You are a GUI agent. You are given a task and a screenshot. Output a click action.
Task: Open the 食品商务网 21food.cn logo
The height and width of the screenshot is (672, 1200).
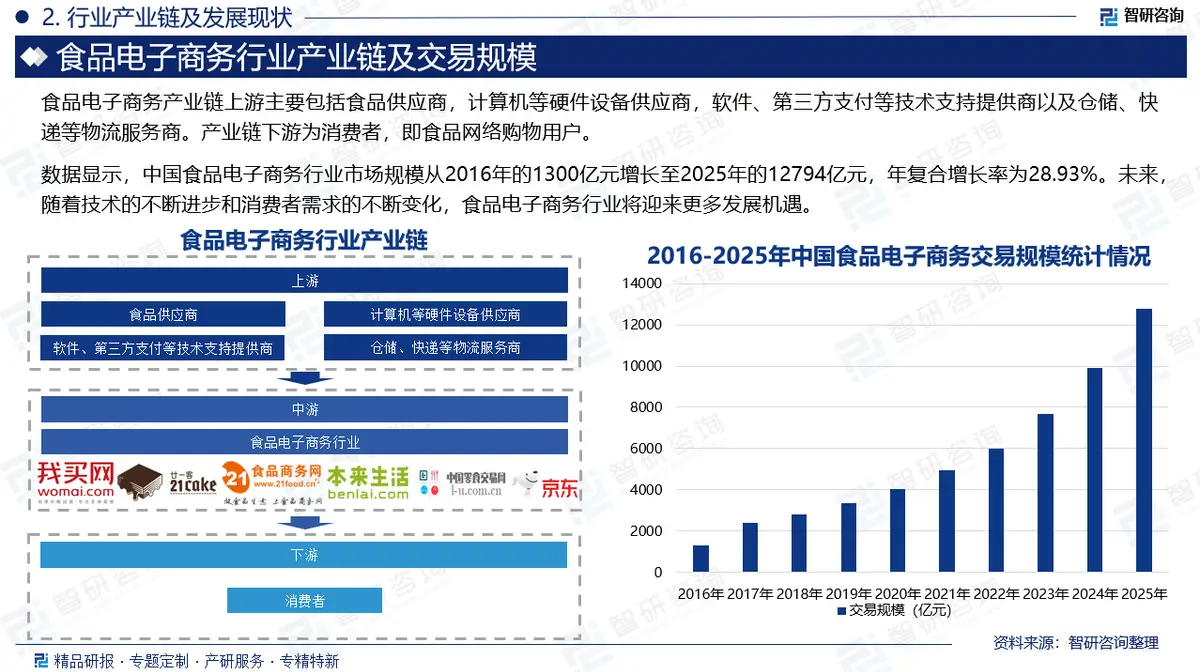pyautogui.click(x=272, y=481)
